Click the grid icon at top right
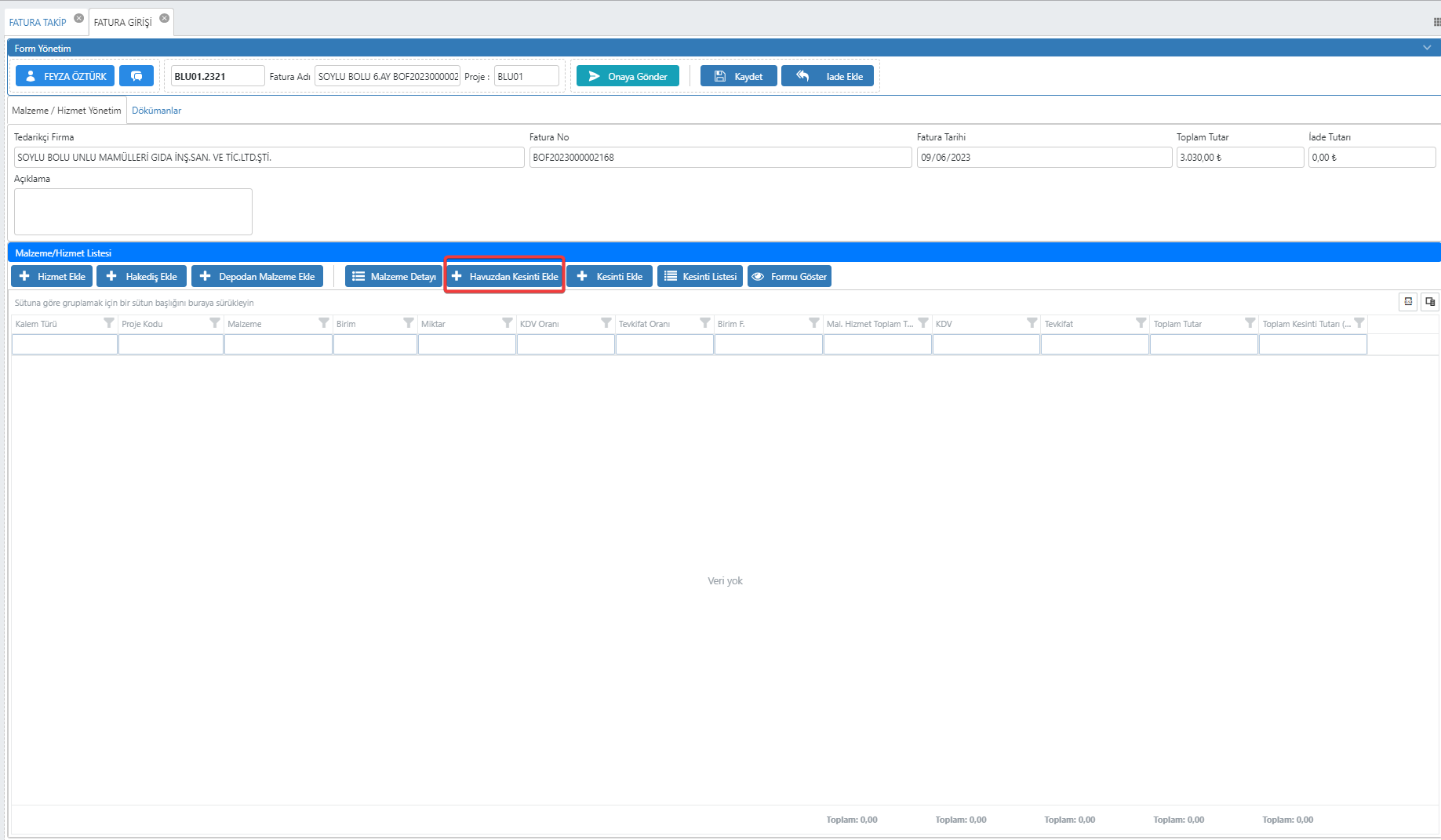This screenshot has width=1441, height=840. [x=1436, y=22]
